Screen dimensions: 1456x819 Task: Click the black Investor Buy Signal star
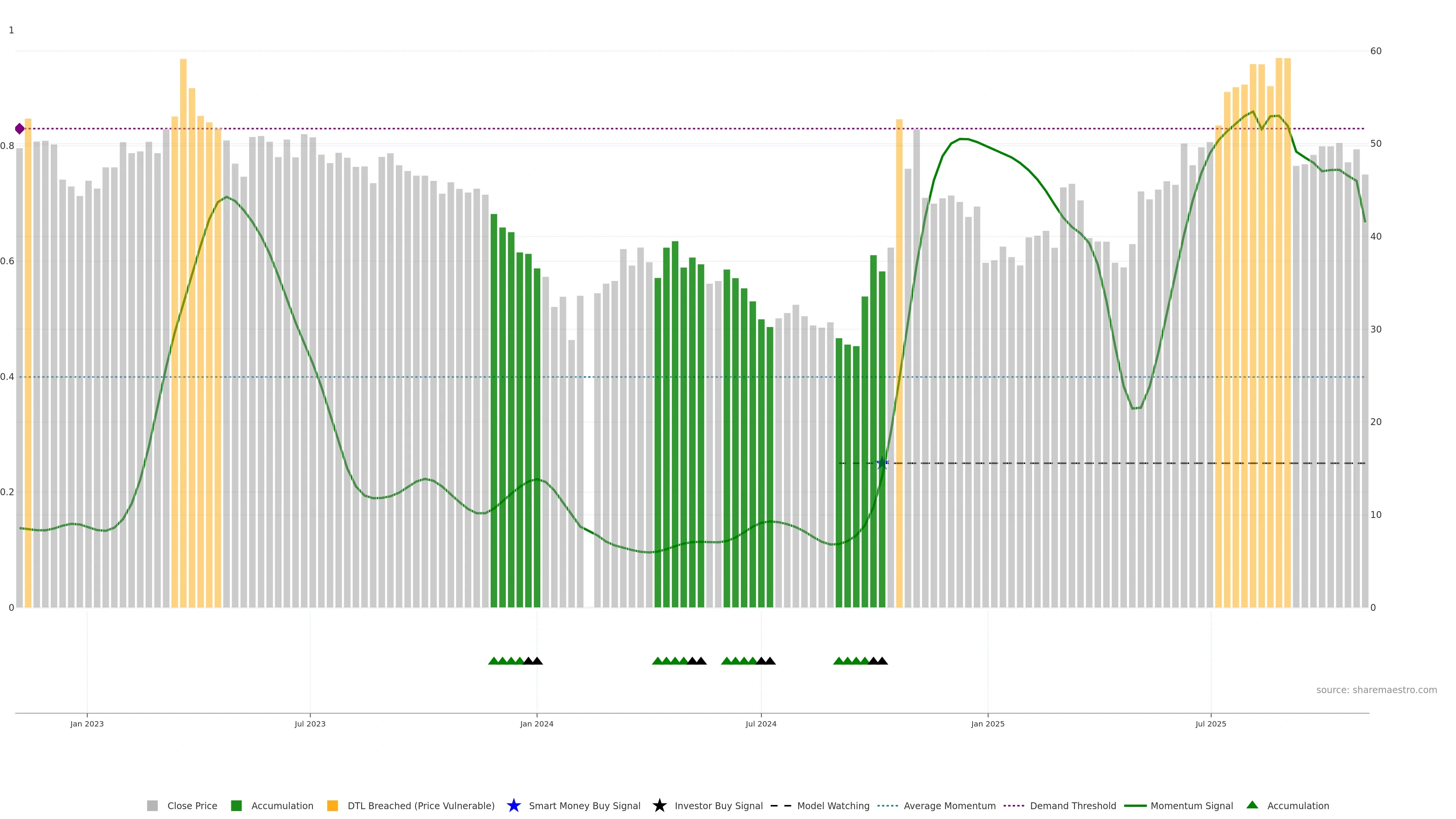tap(659, 805)
